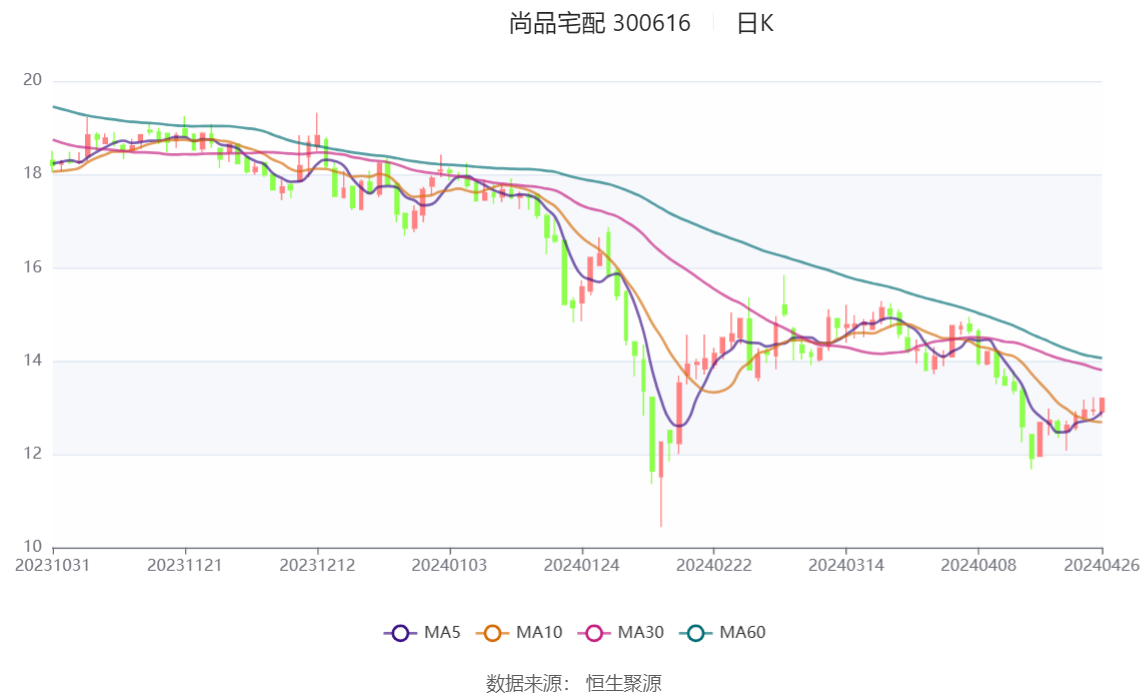Toggle the MA5 legend circle icon

401,633
